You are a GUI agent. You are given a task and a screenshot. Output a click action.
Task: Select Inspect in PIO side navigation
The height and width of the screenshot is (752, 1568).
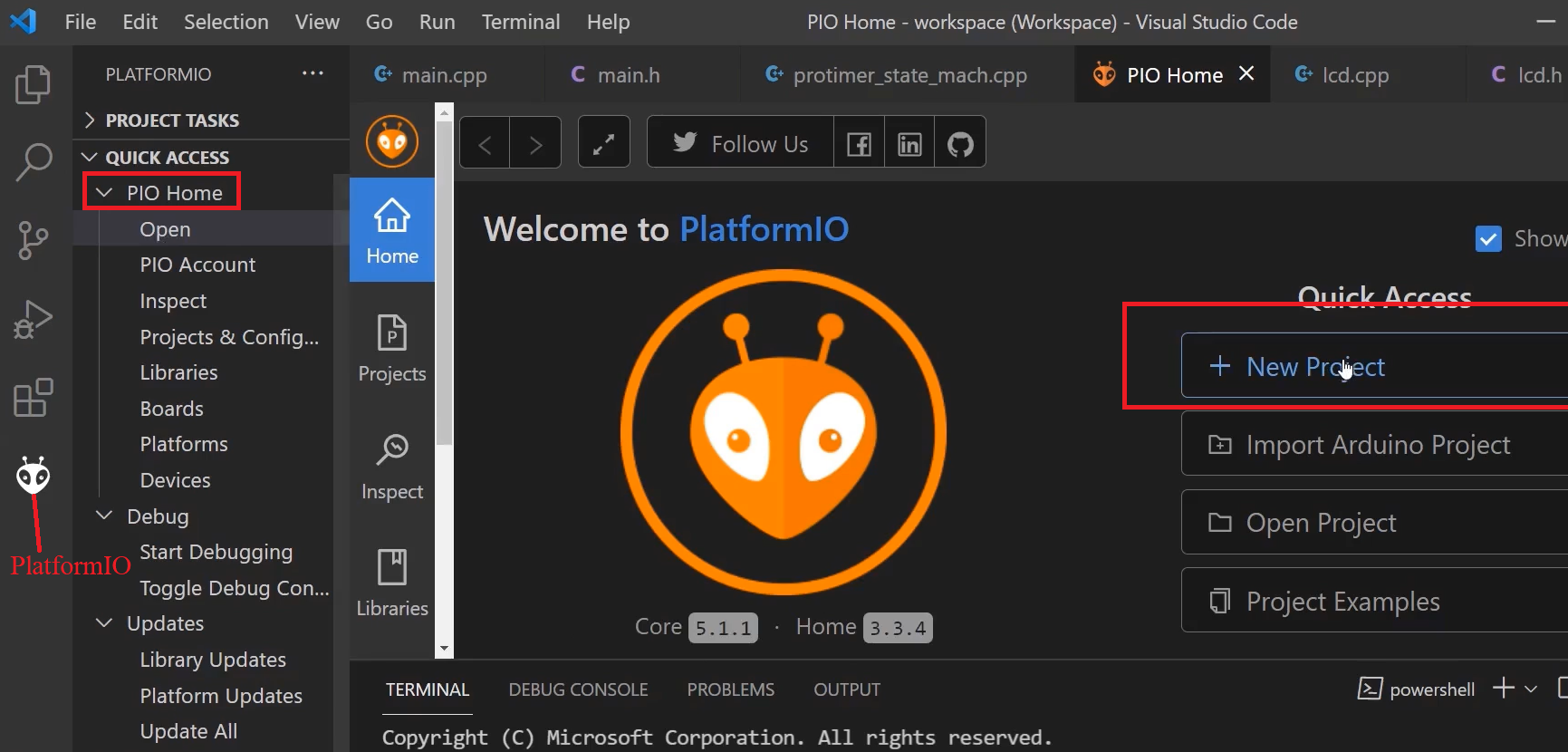[x=392, y=467]
